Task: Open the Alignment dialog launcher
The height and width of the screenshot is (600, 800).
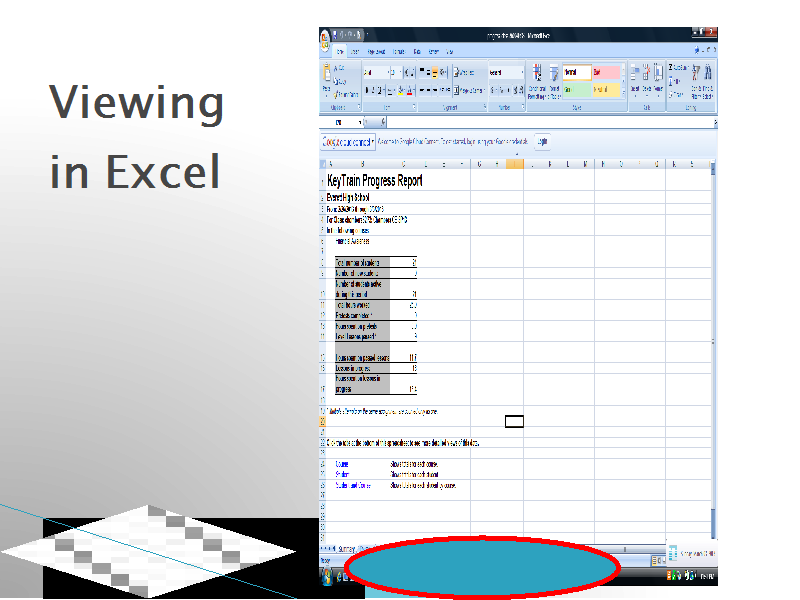Action: click(485, 107)
